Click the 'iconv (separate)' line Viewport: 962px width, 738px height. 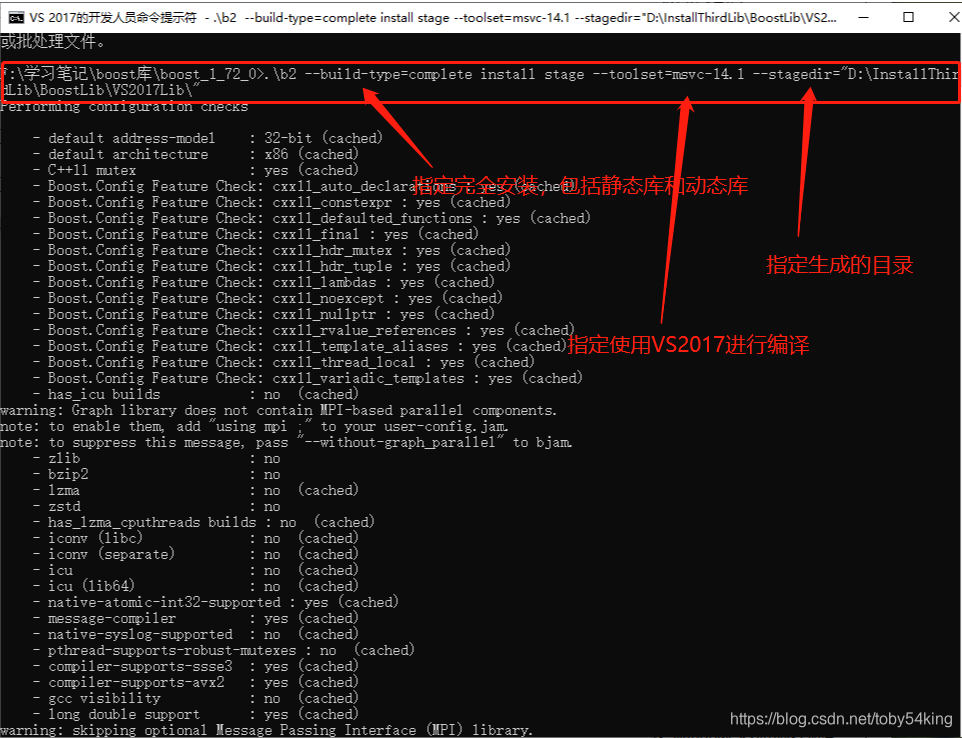tap(196, 554)
